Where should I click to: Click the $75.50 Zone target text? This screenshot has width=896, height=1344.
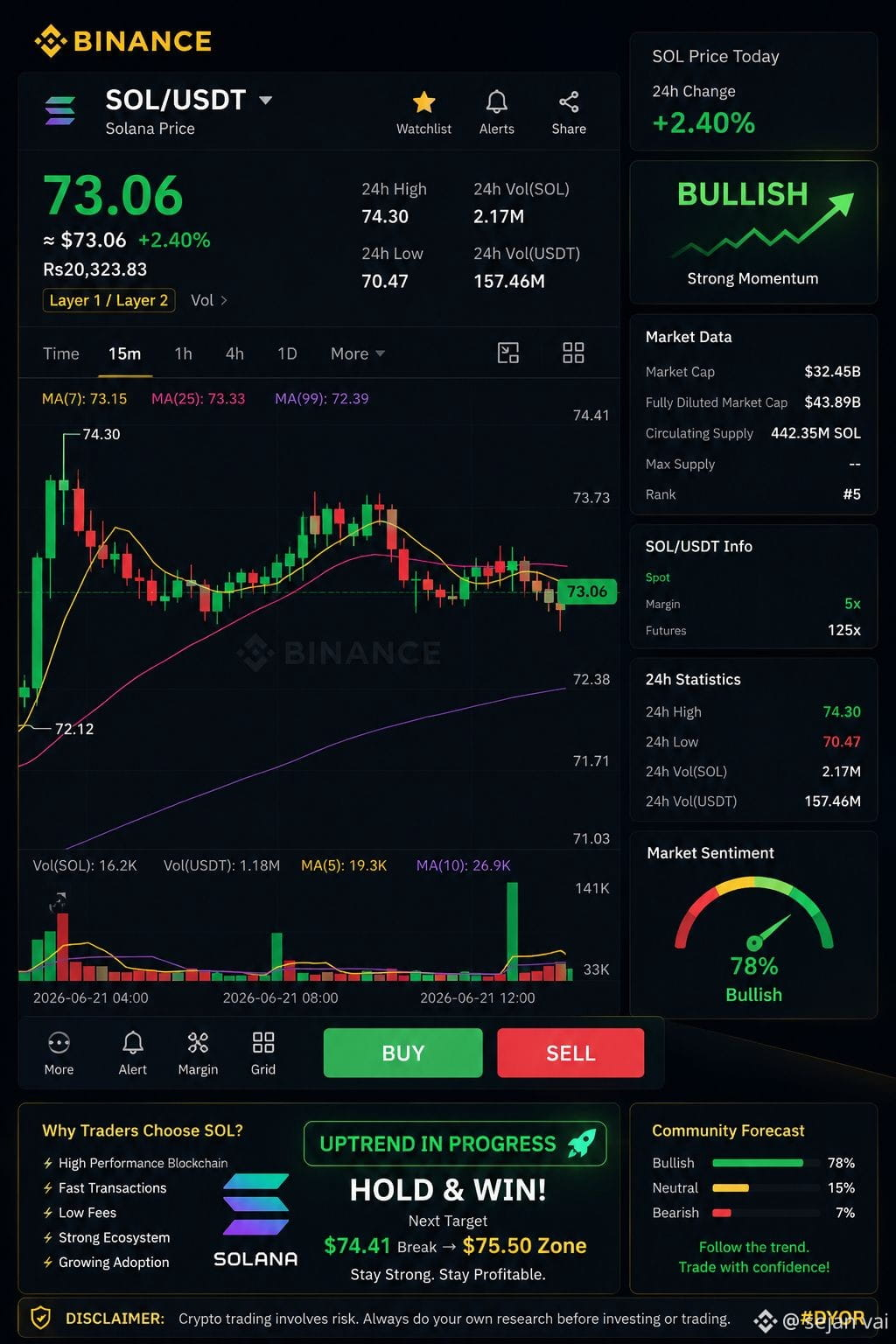point(524,1246)
